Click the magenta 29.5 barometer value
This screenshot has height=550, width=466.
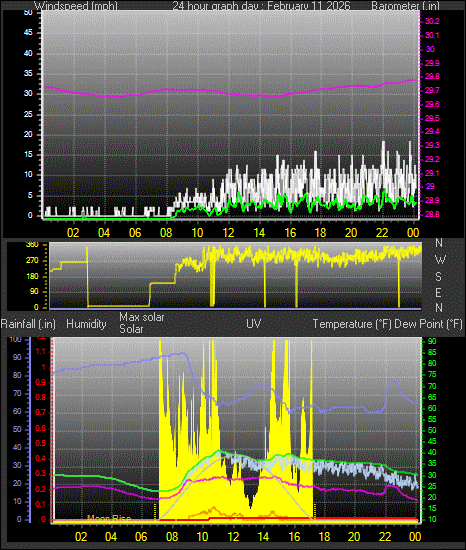432,118
